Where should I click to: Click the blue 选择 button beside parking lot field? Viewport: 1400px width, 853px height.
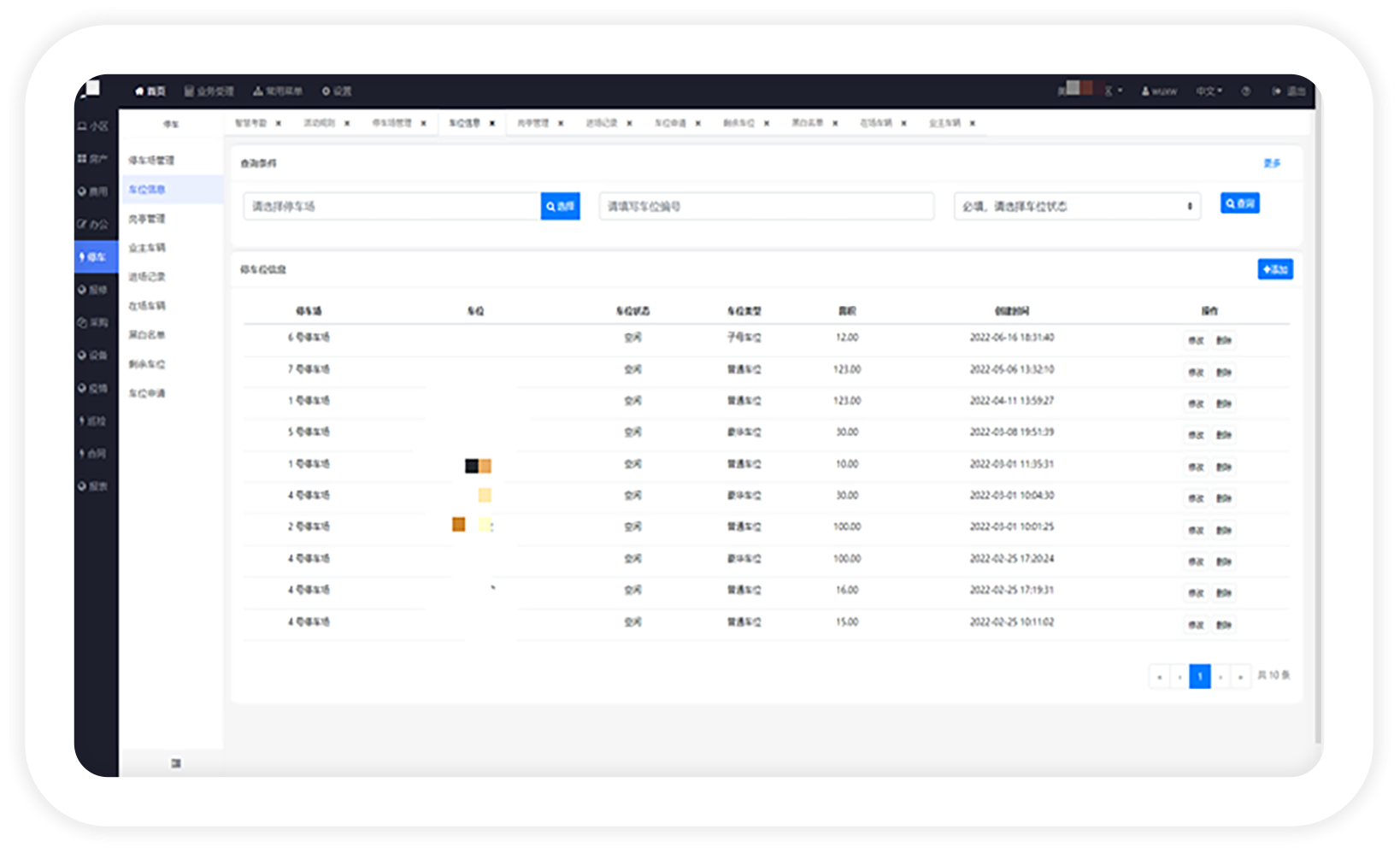tap(560, 207)
